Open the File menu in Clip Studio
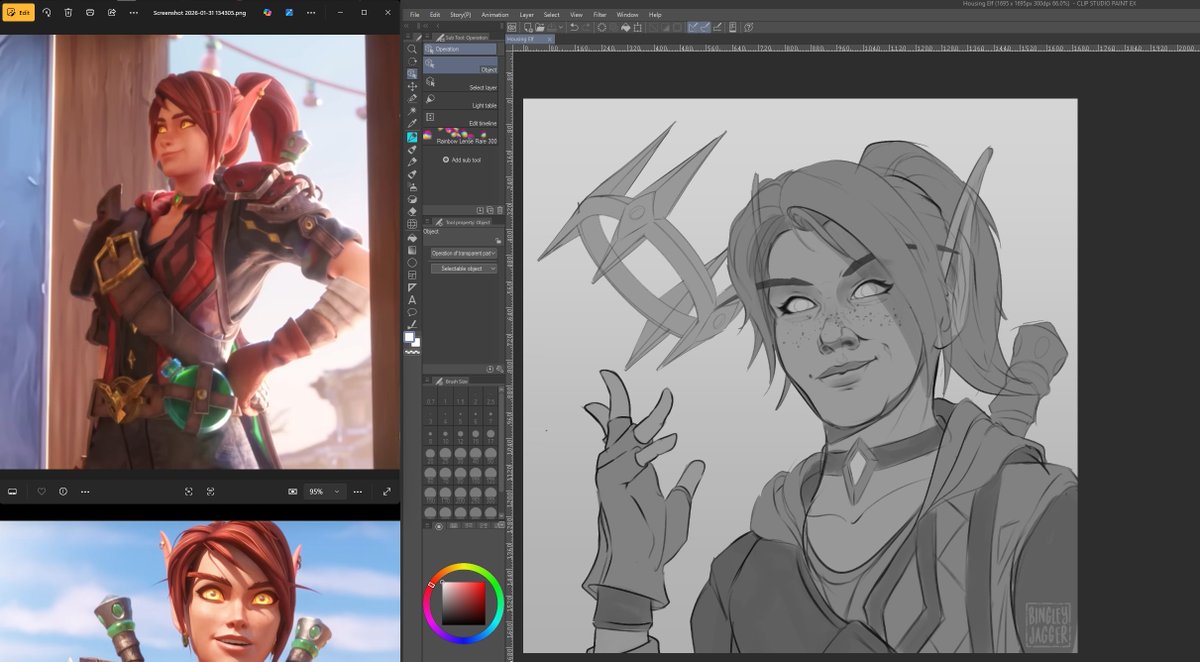Image resolution: width=1200 pixels, height=662 pixels. [414, 15]
